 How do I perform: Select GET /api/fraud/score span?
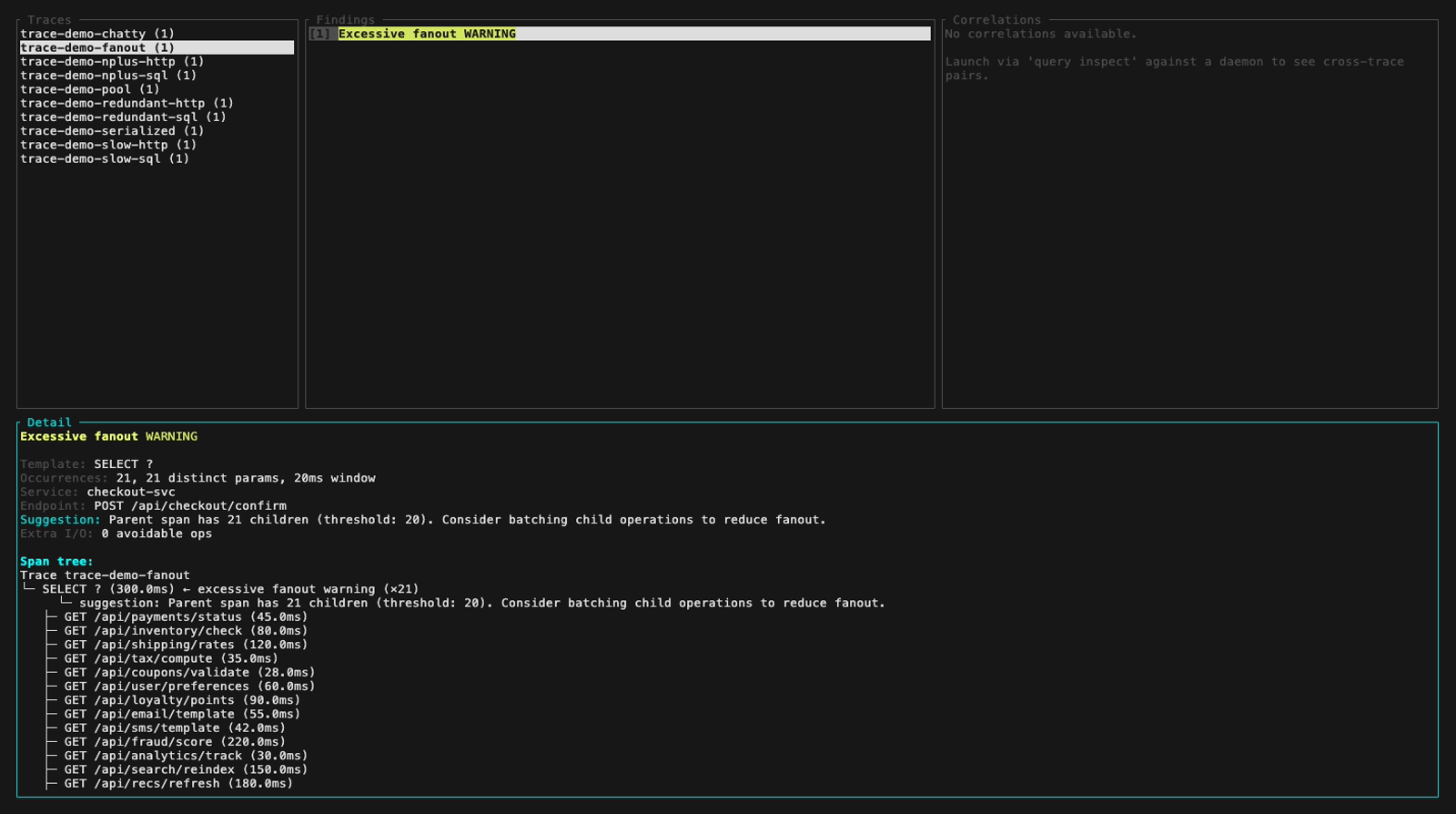tap(175, 742)
